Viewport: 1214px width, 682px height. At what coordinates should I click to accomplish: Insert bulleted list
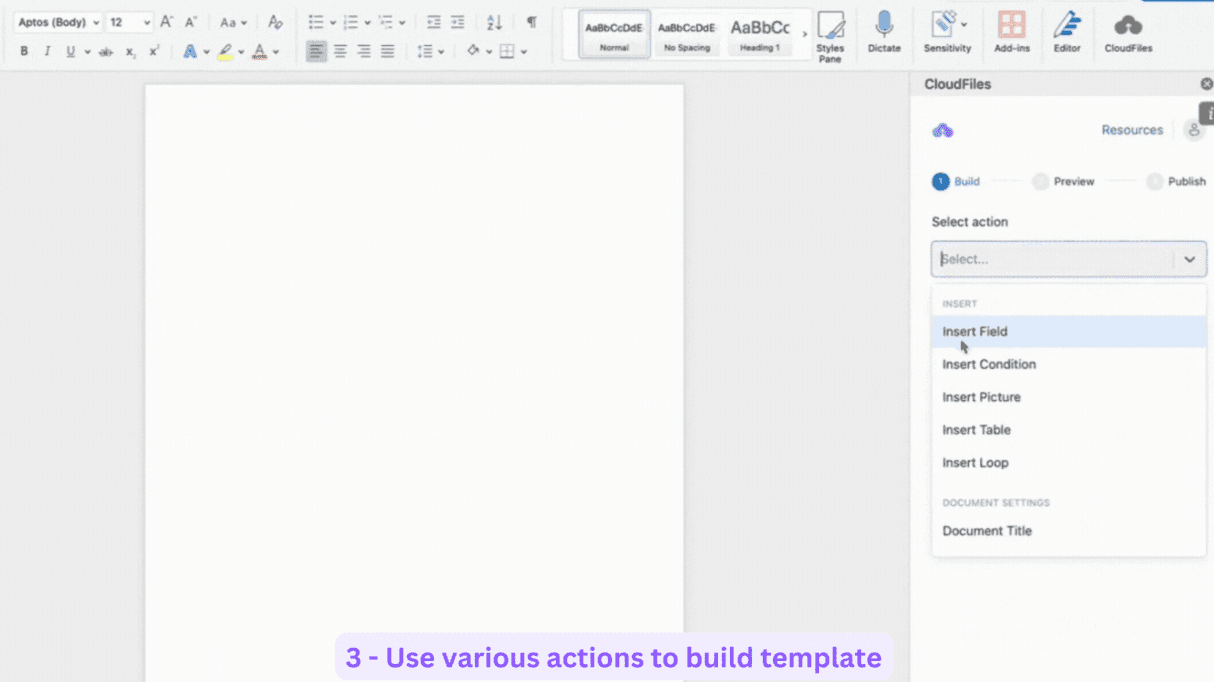click(x=316, y=22)
